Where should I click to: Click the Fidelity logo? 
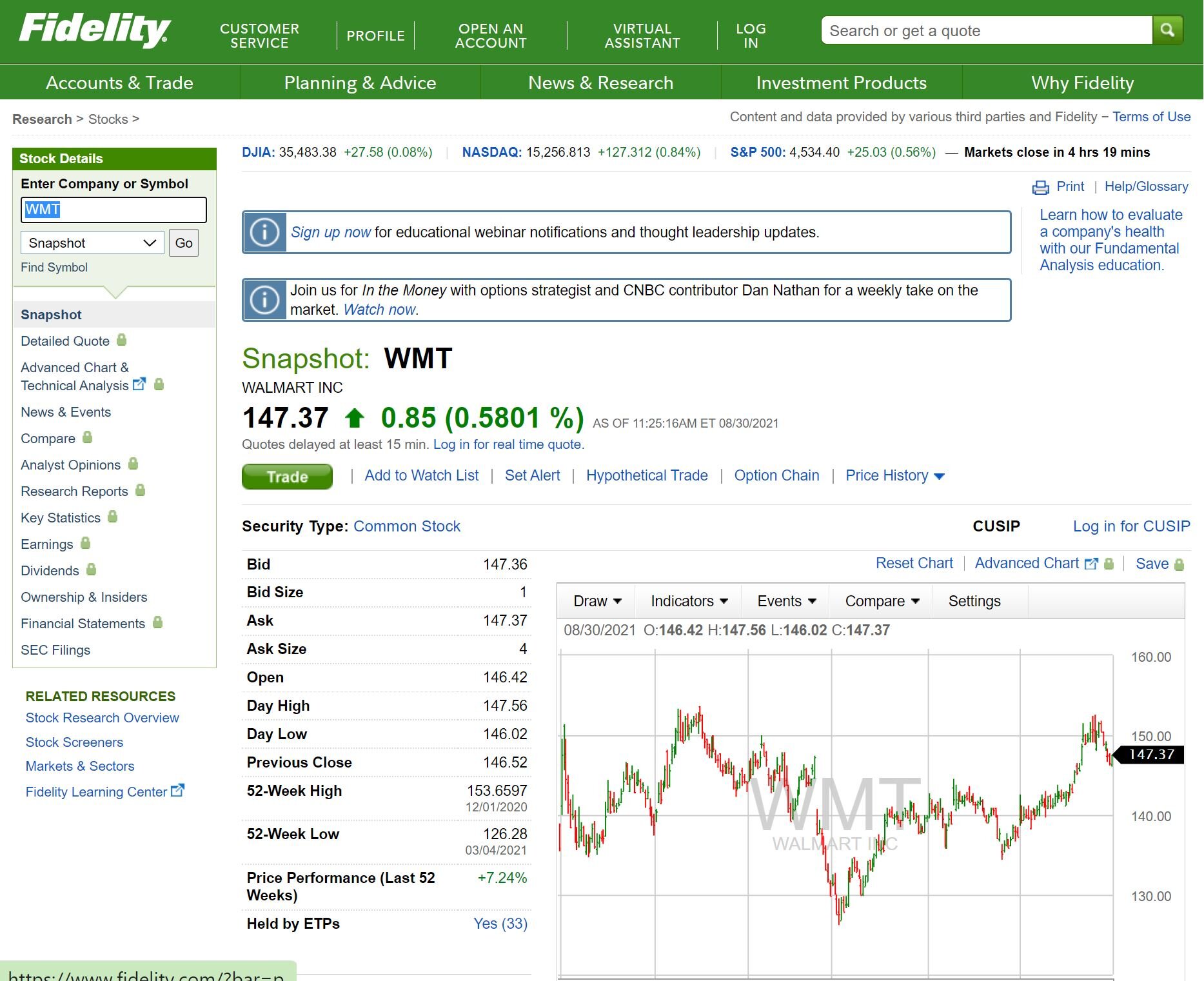pos(95,30)
